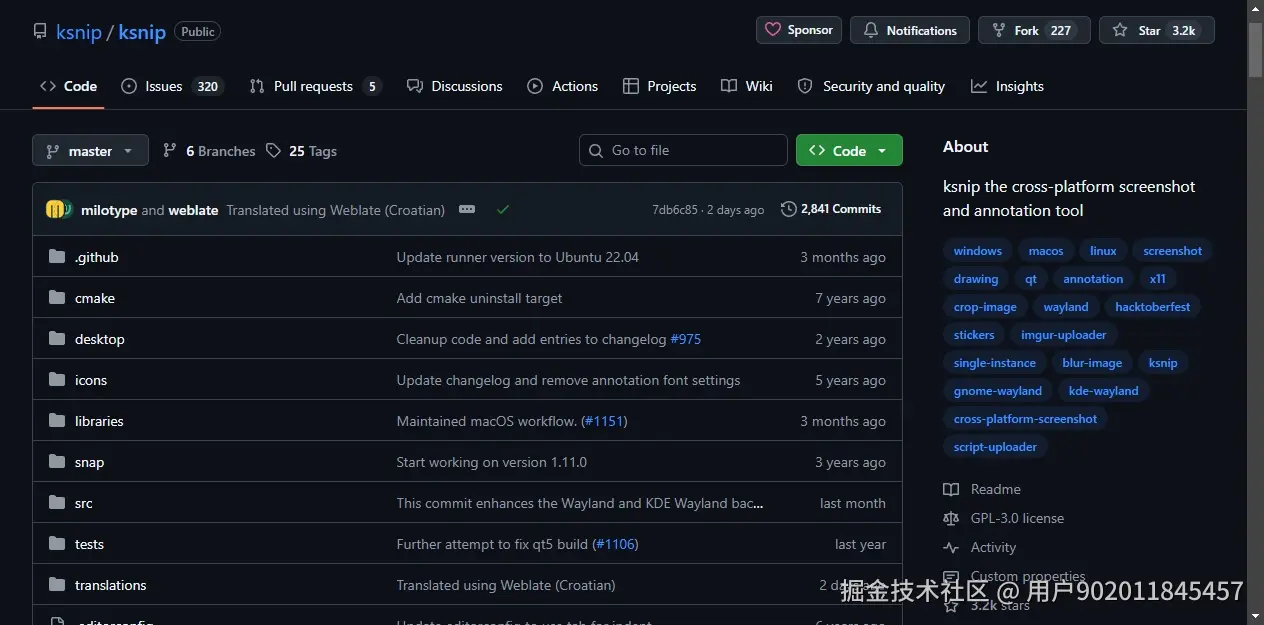Screen dimensions: 1264x625
Task: Select the annotation topic tag
Action: point(1093,279)
